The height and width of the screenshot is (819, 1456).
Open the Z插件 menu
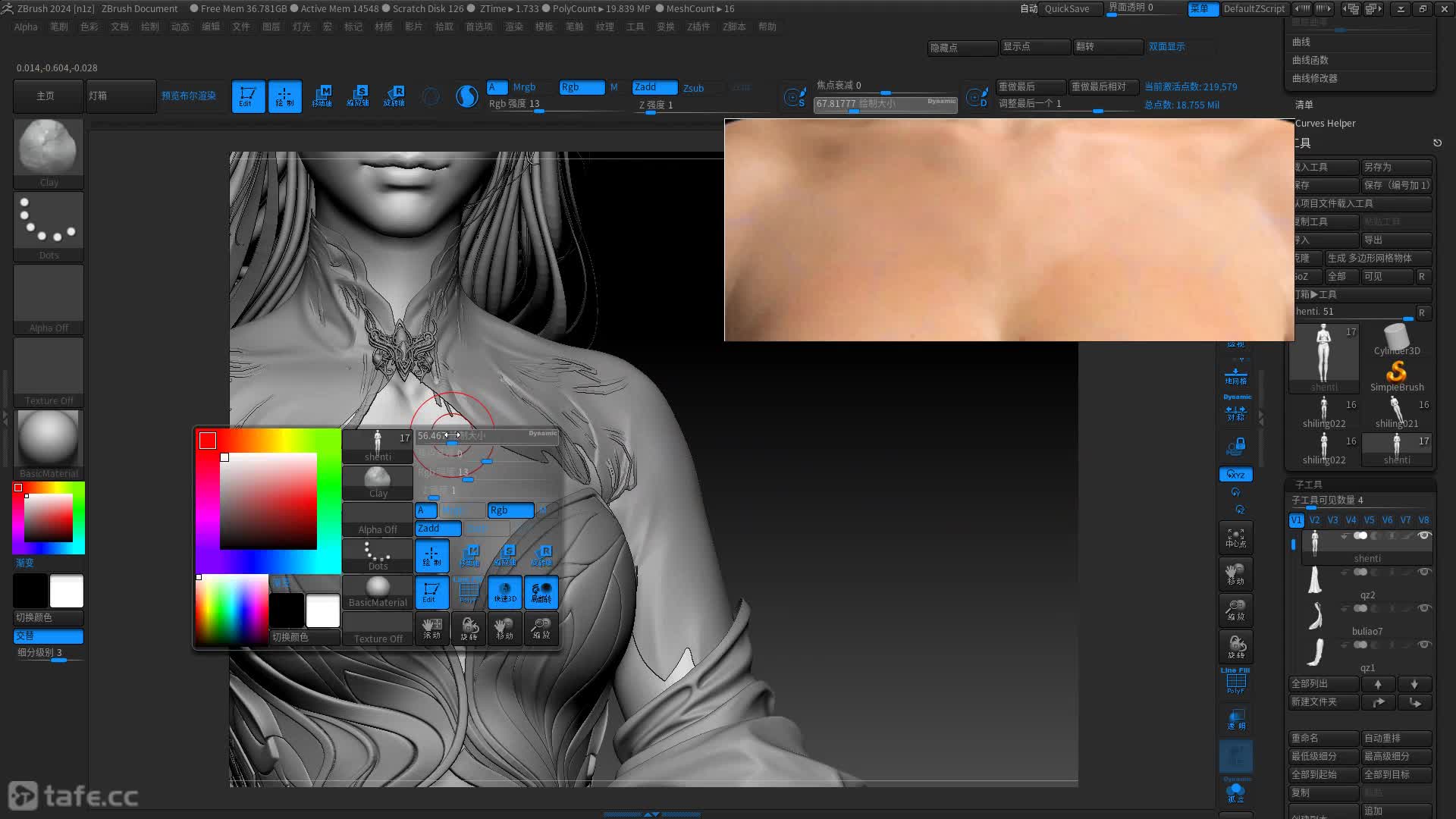(698, 27)
